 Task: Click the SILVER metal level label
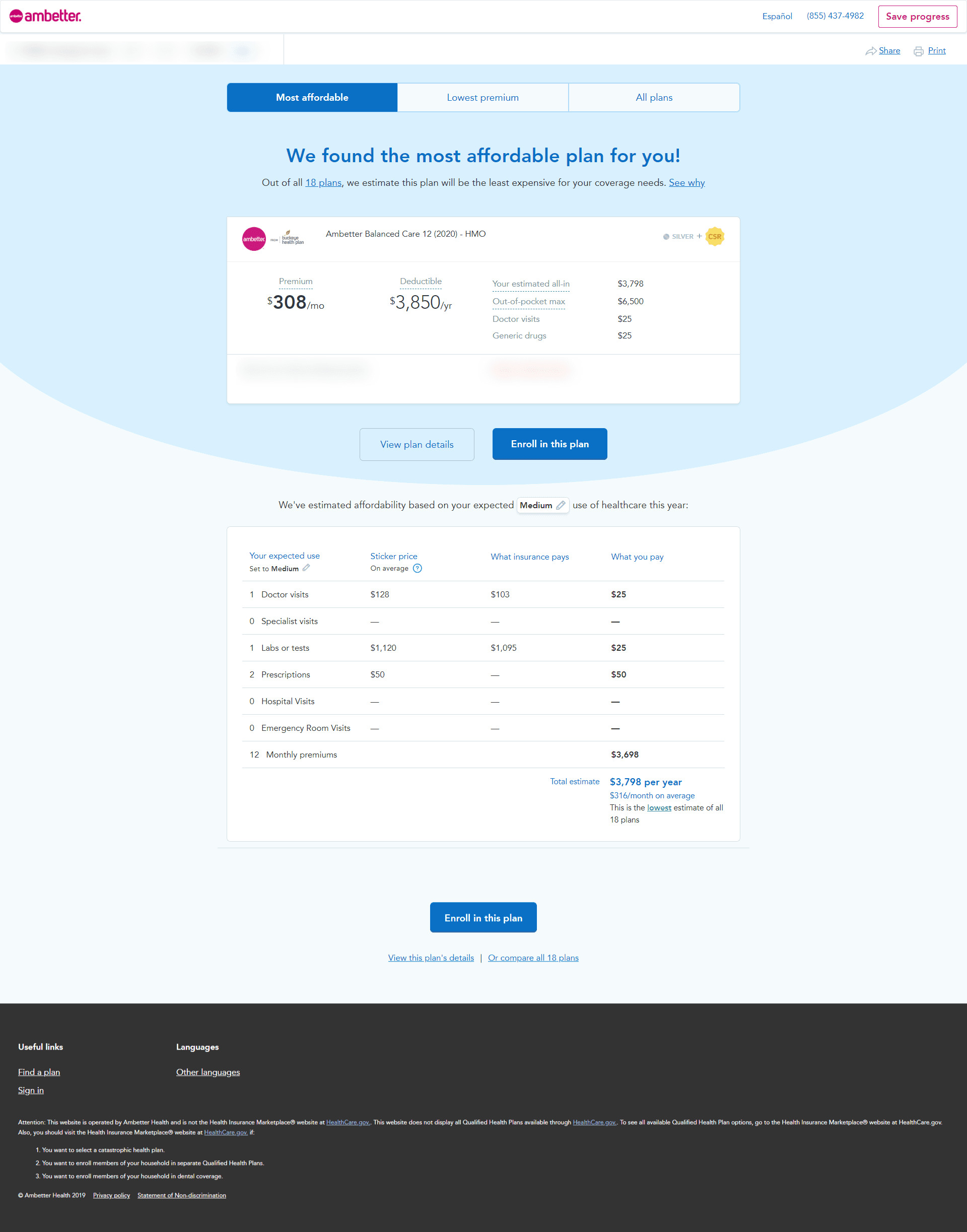pyautogui.click(x=682, y=237)
